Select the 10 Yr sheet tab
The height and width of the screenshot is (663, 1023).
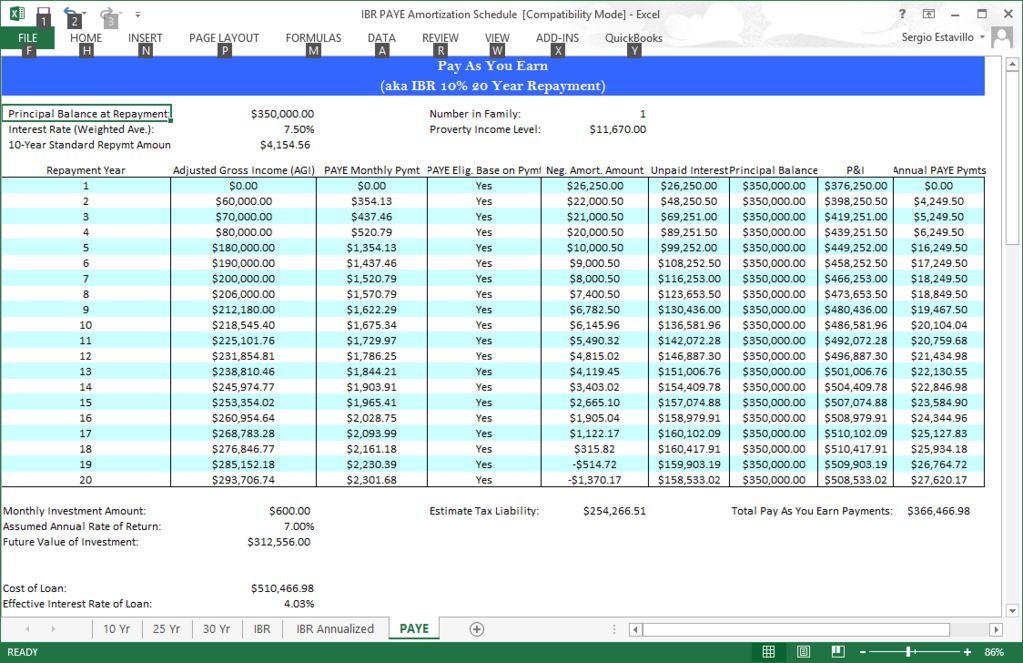click(117, 629)
